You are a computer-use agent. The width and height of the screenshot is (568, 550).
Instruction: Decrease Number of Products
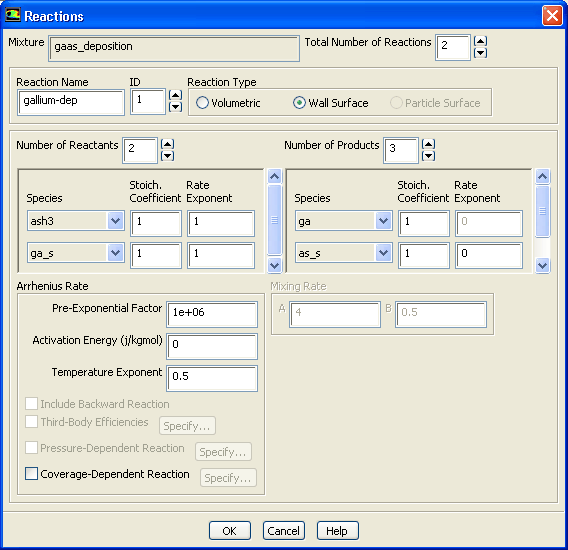428,156
